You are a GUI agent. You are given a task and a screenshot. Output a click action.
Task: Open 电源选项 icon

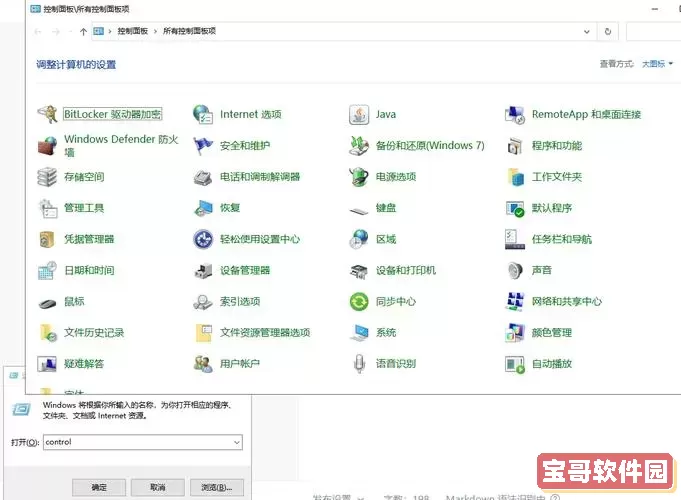tap(359, 177)
